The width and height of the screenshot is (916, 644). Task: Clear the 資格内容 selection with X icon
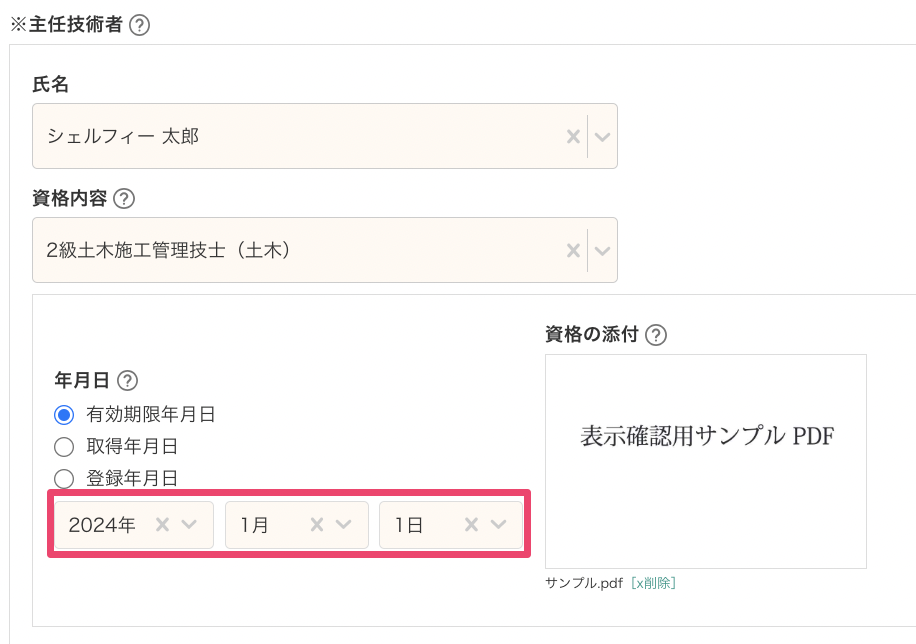(x=573, y=251)
